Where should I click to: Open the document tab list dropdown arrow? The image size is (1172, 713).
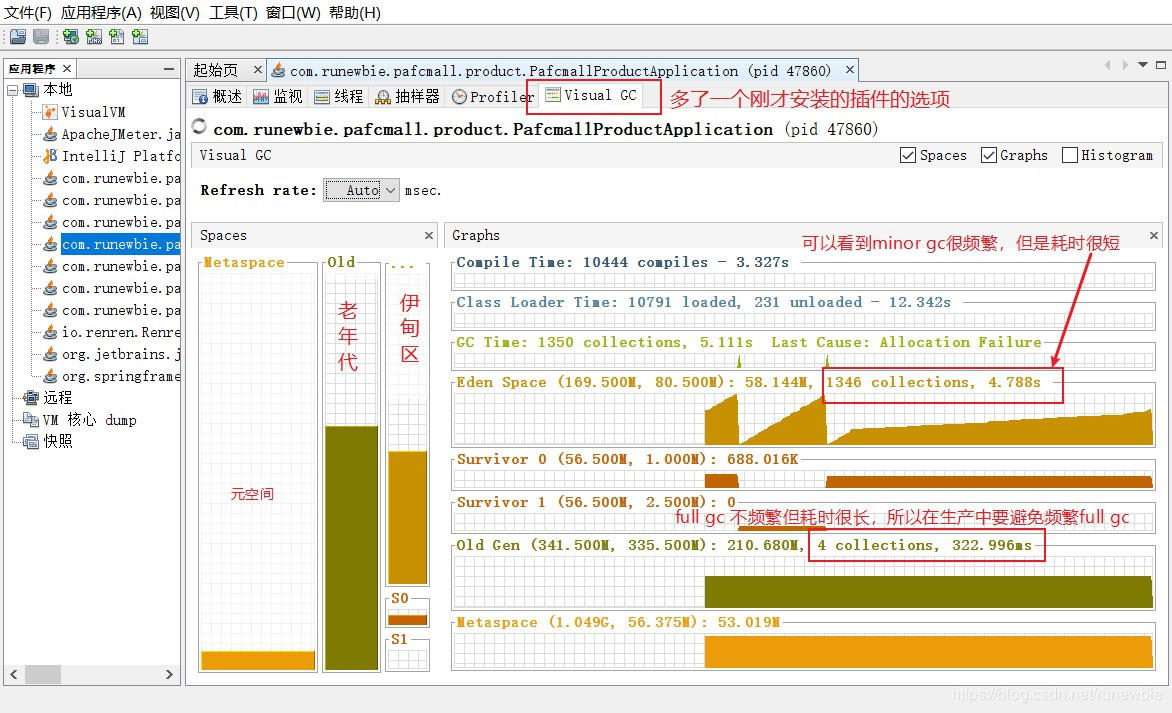(1143, 65)
